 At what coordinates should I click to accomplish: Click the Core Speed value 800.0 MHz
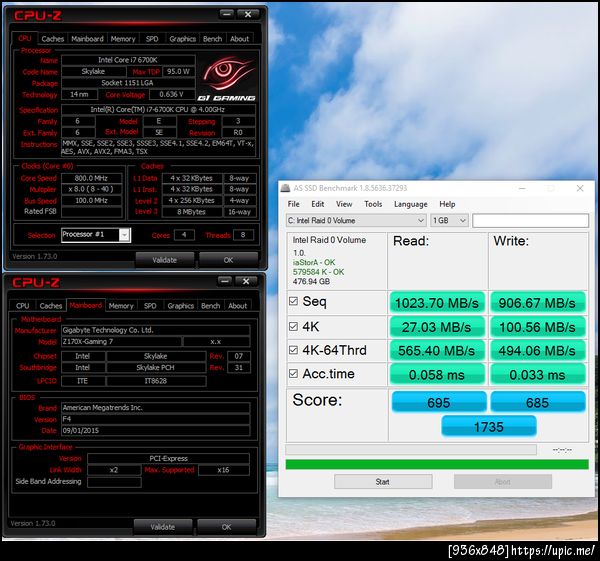point(91,178)
